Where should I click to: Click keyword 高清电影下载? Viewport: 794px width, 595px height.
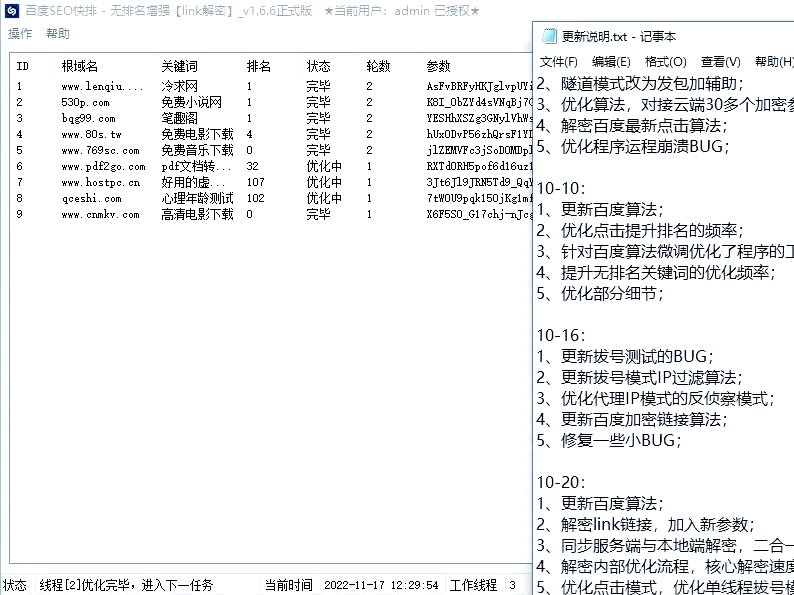(197, 215)
